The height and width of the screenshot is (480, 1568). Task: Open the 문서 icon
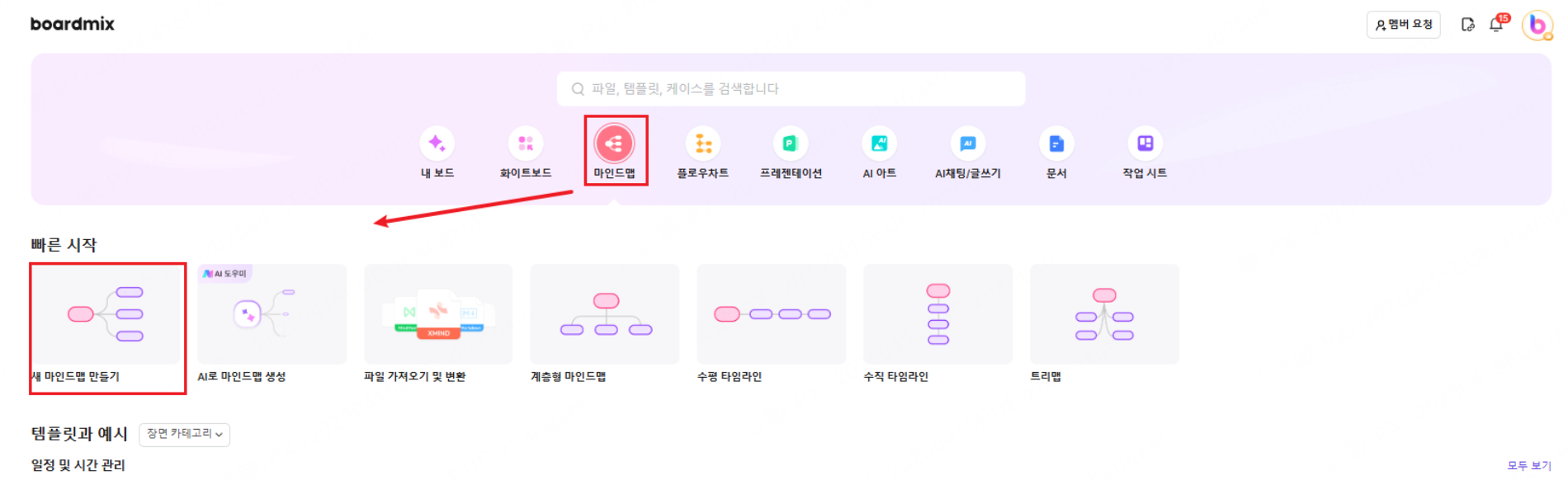[1056, 144]
